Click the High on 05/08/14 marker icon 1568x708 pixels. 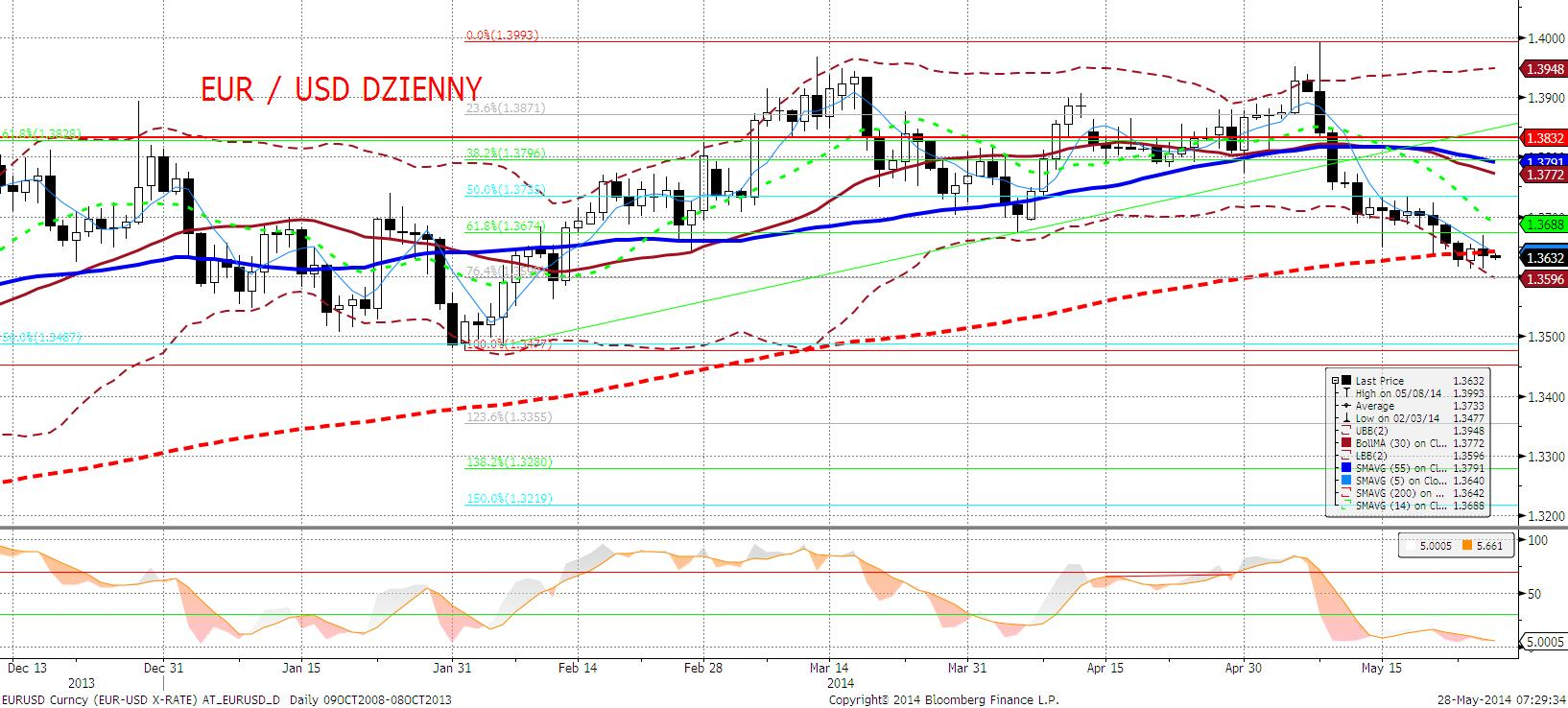pos(1346,393)
